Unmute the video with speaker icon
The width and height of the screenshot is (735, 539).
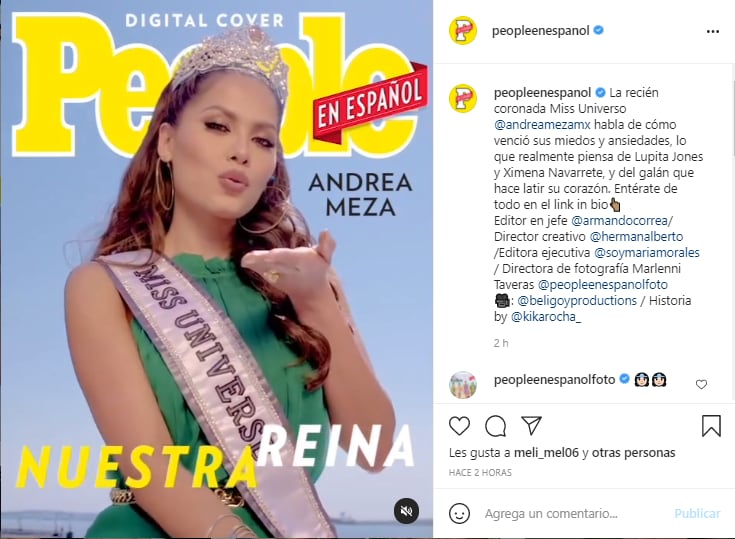click(406, 511)
